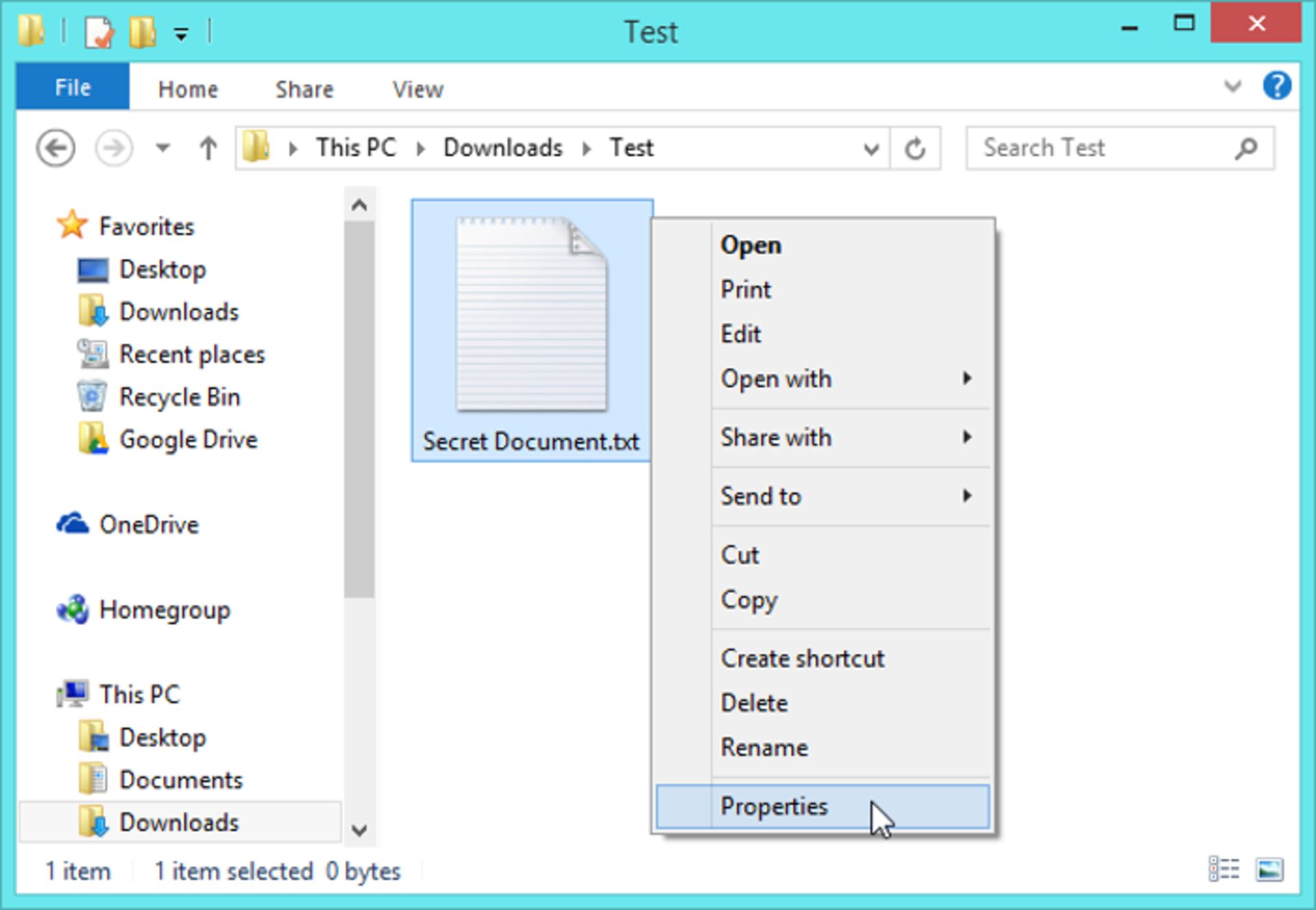Screen dimensions: 1316x910
Task: Navigate up to the parent folder
Action: click(x=208, y=147)
